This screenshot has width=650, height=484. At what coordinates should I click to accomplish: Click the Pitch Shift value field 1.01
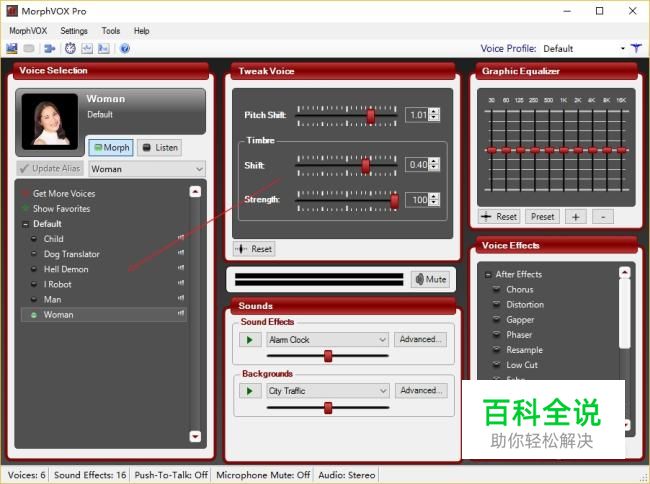[x=417, y=115]
